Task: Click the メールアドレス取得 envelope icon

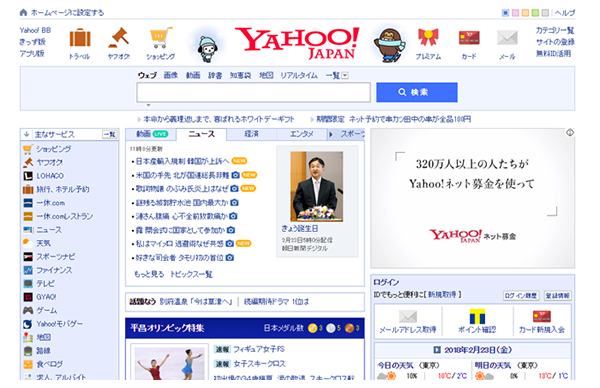Action: (x=408, y=316)
